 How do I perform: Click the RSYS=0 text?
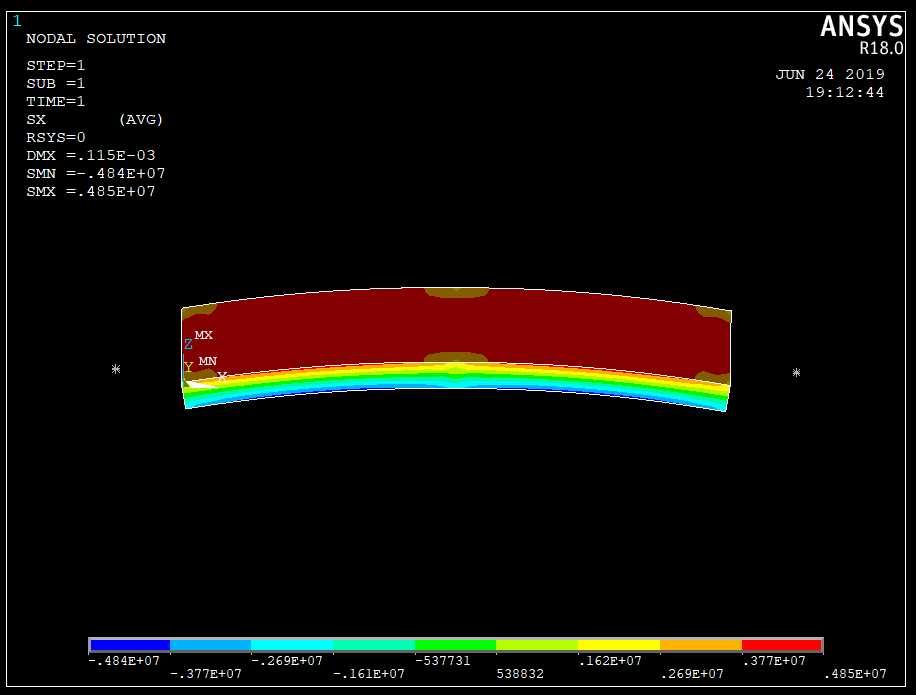[55, 138]
